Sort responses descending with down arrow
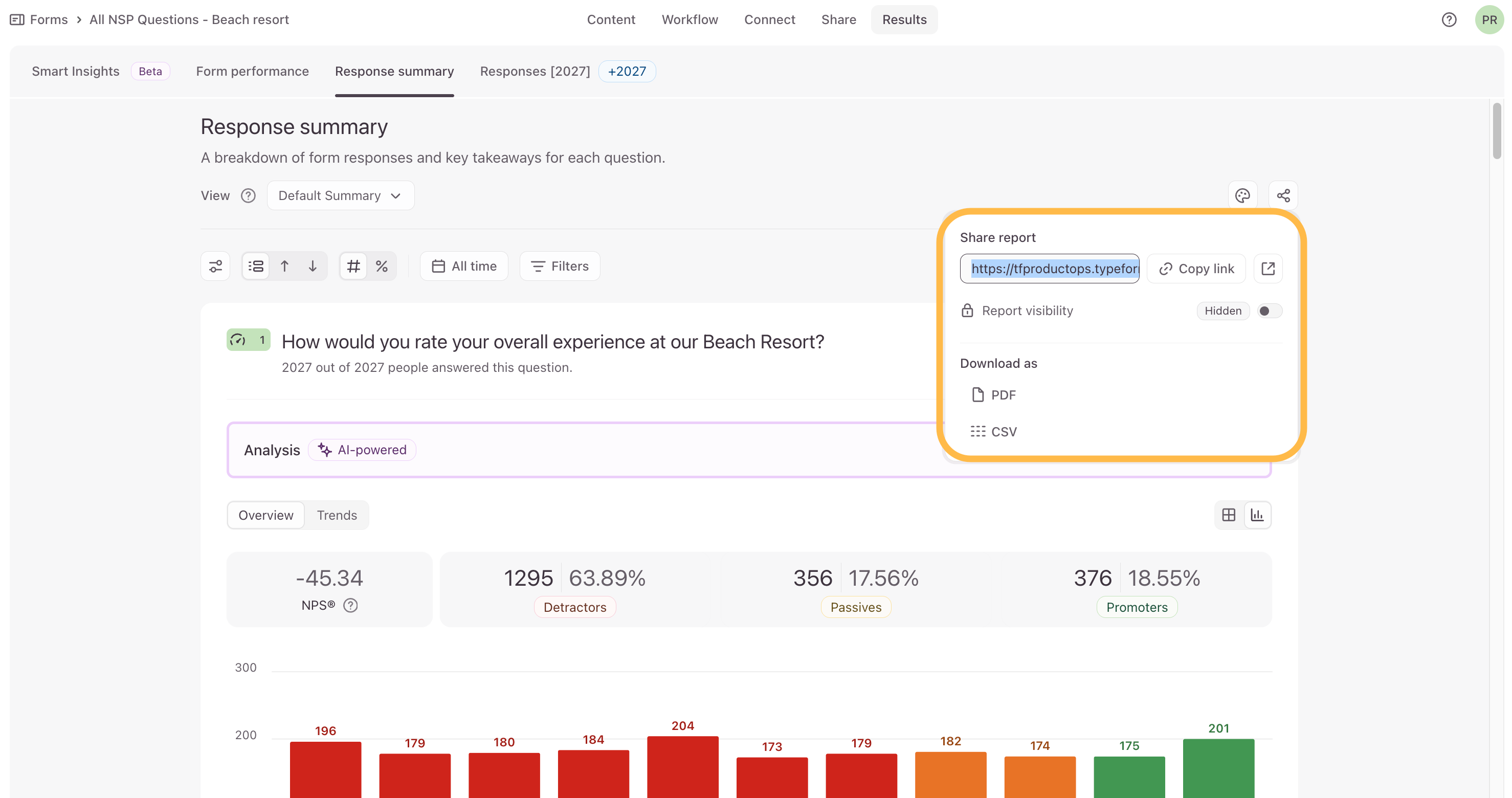The image size is (1512, 798). coord(313,266)
